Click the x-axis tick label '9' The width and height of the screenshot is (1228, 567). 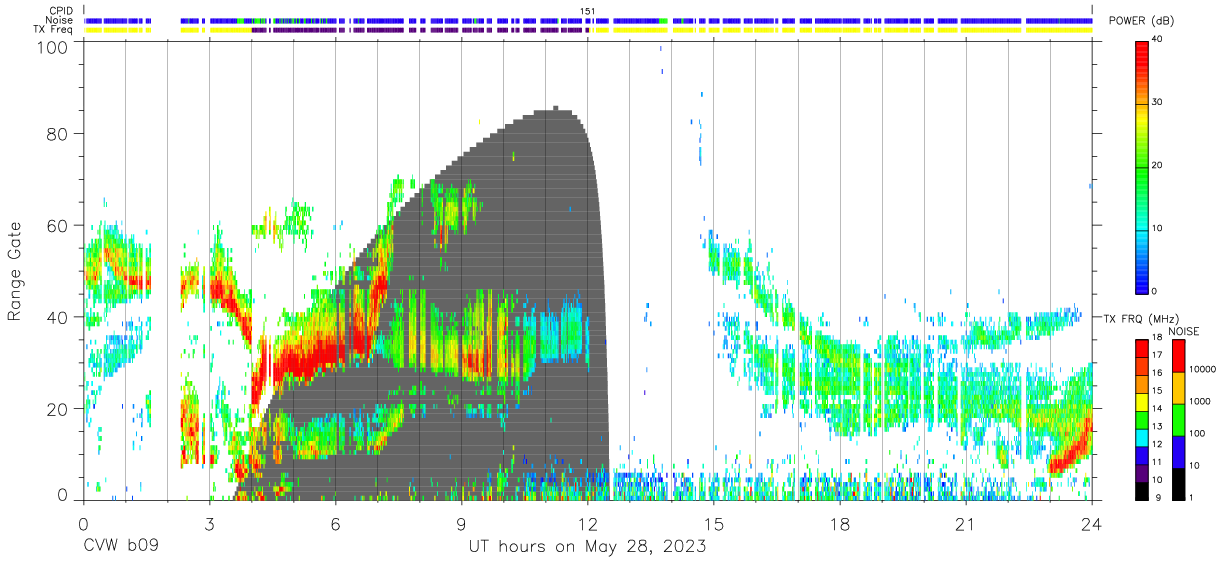[461, 524]
